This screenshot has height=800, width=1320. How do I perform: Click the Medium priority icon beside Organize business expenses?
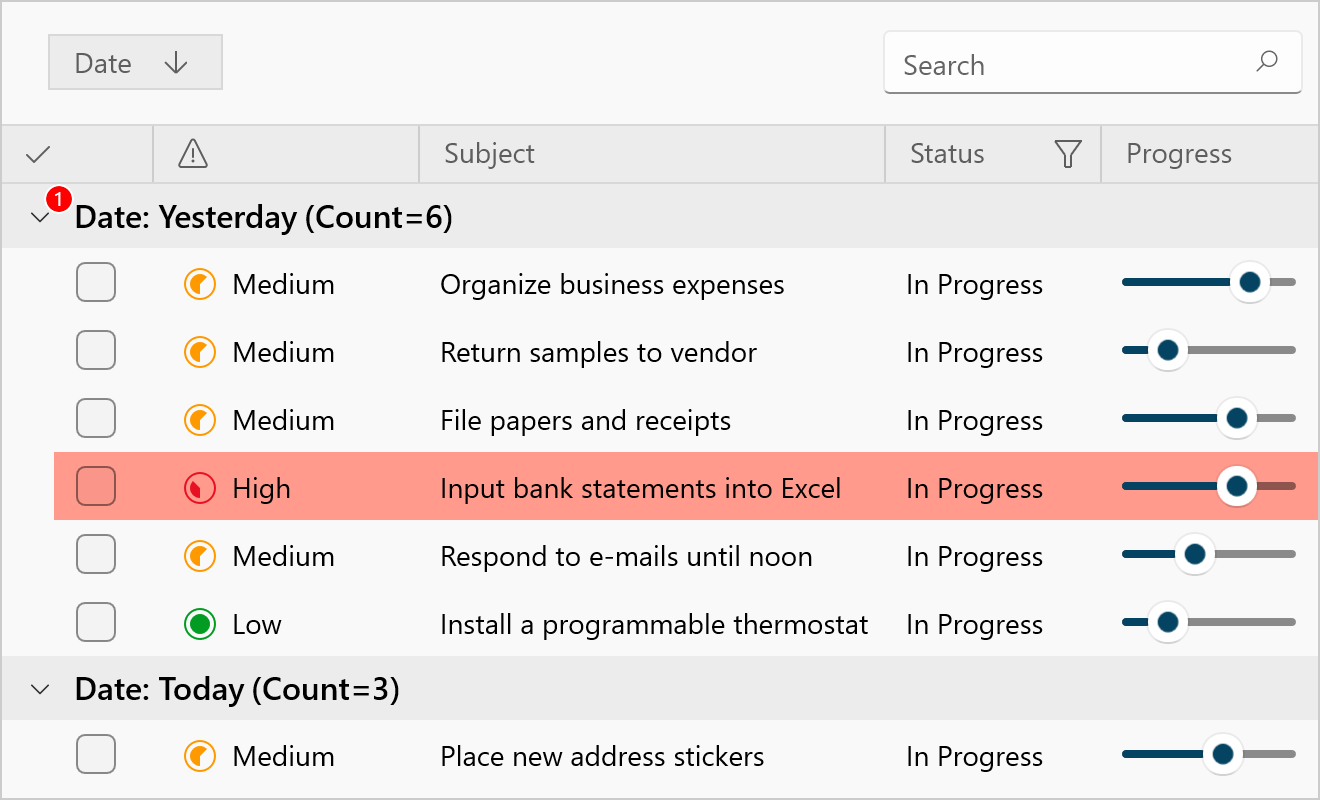coord(199,283)
